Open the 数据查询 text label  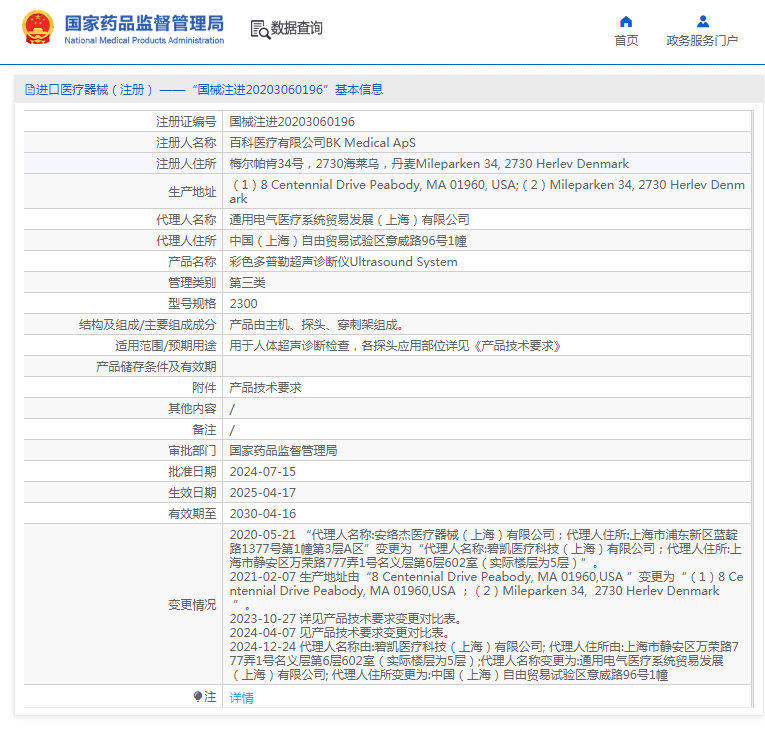297,29
